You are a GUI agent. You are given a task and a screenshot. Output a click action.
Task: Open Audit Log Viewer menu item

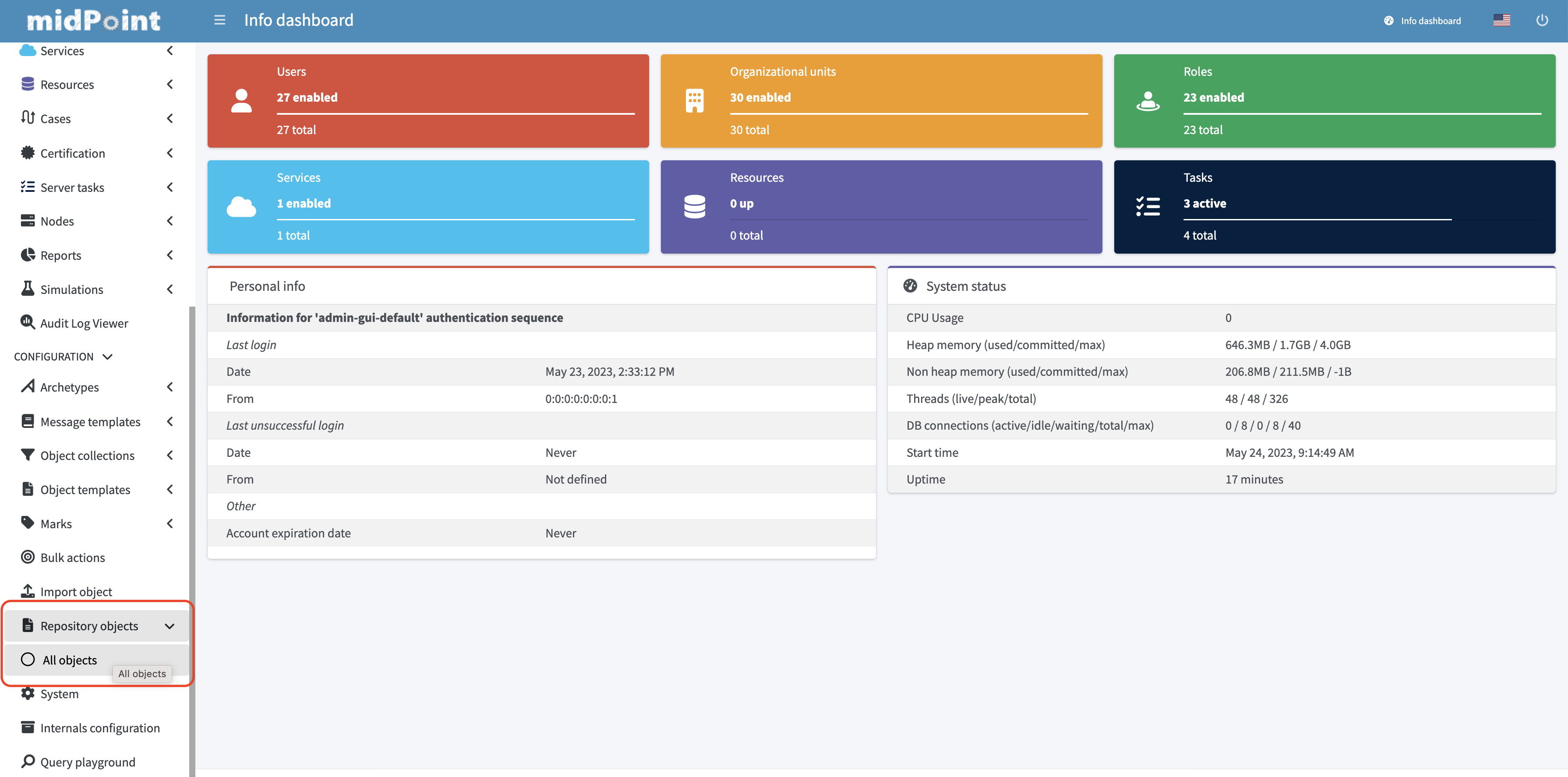tap(84, 323)
